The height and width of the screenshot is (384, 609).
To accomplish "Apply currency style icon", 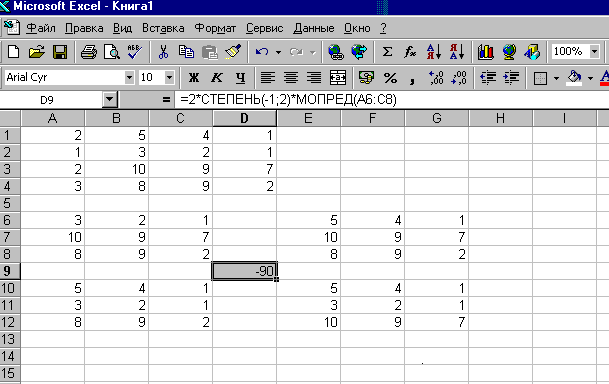I will tap(366, 78).
